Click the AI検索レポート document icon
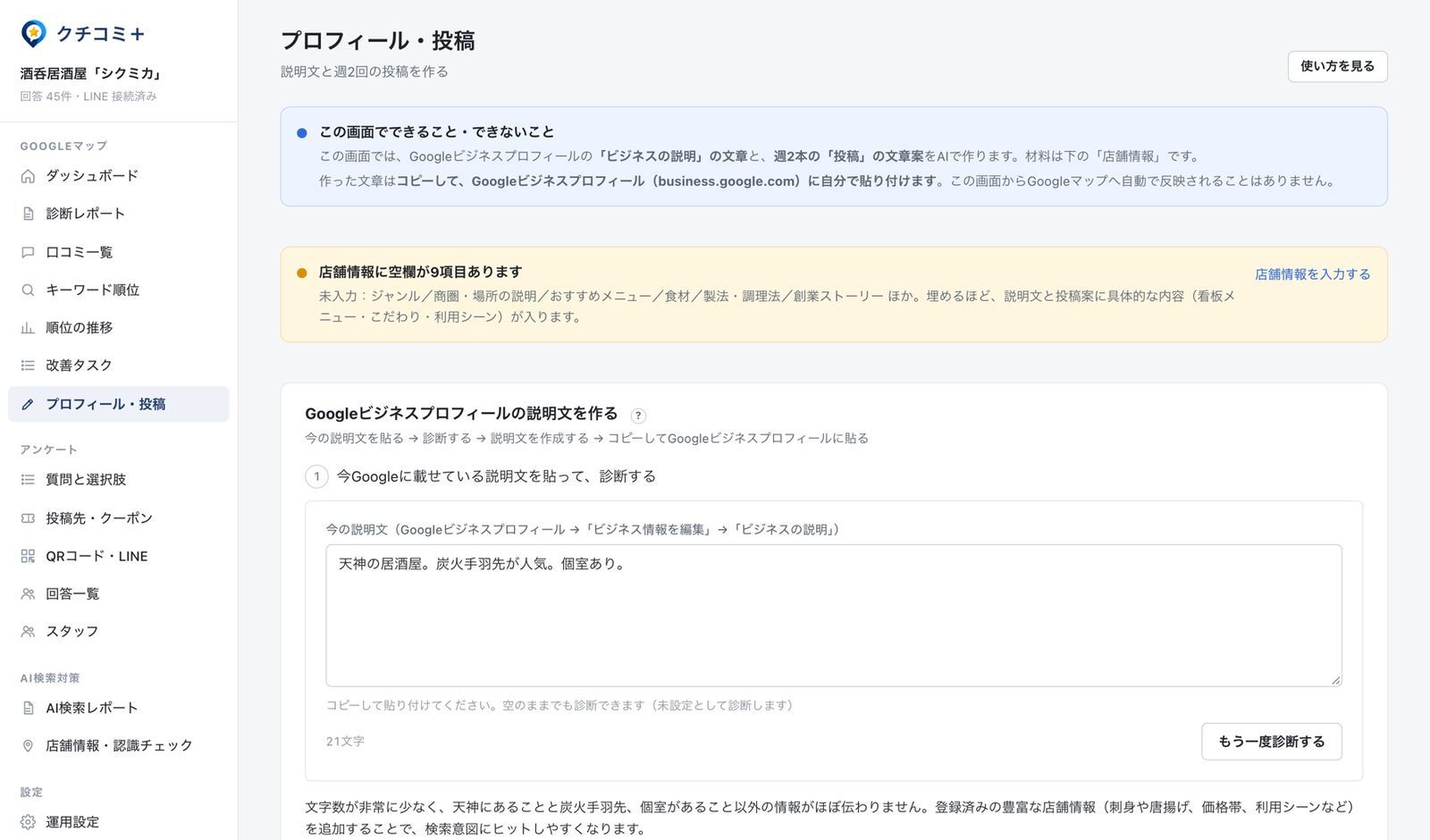 tap(28, 708)
